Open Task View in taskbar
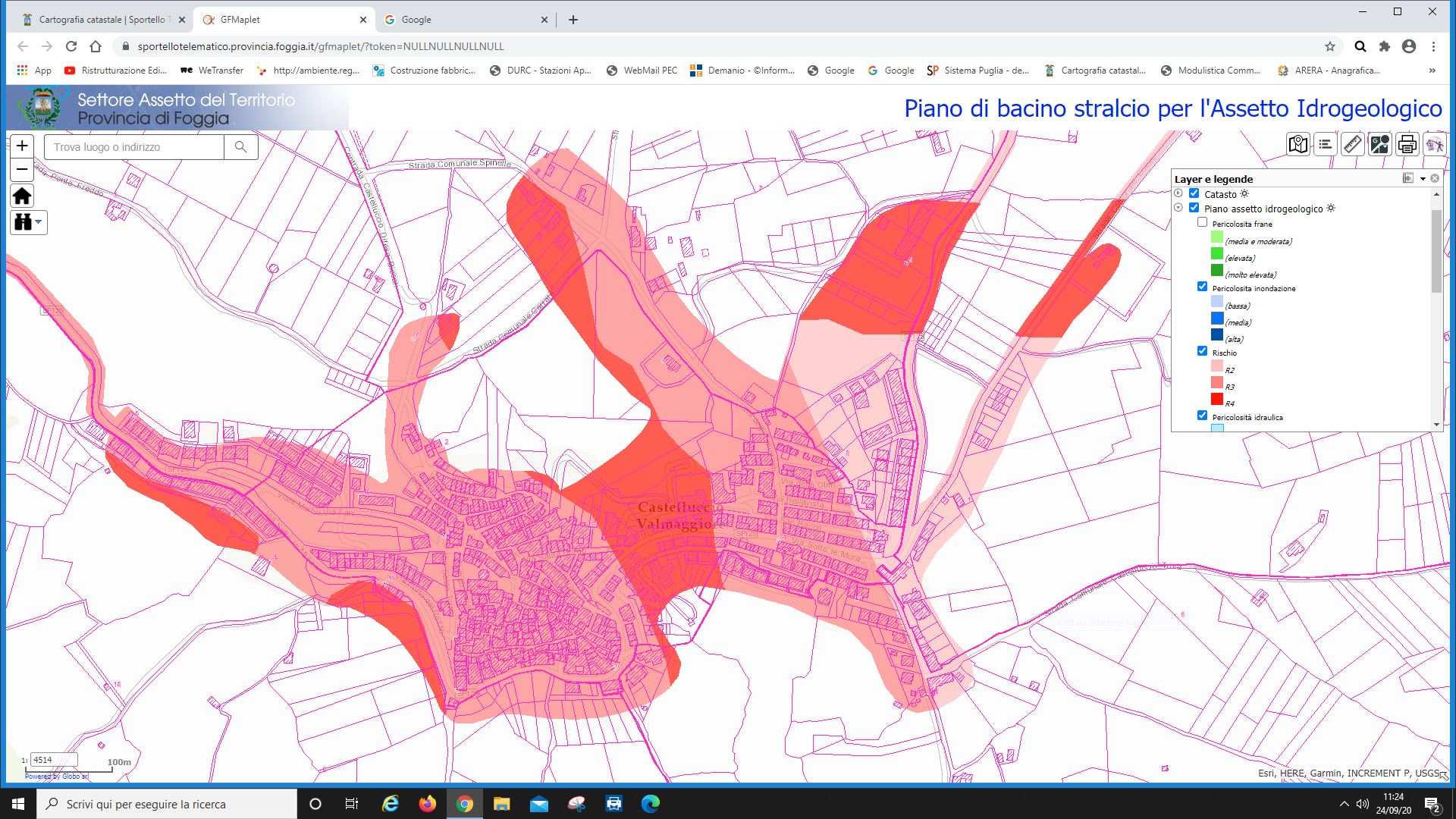Screen dimensions: 1456x819 pyautogui.click(x=351, y=804)
